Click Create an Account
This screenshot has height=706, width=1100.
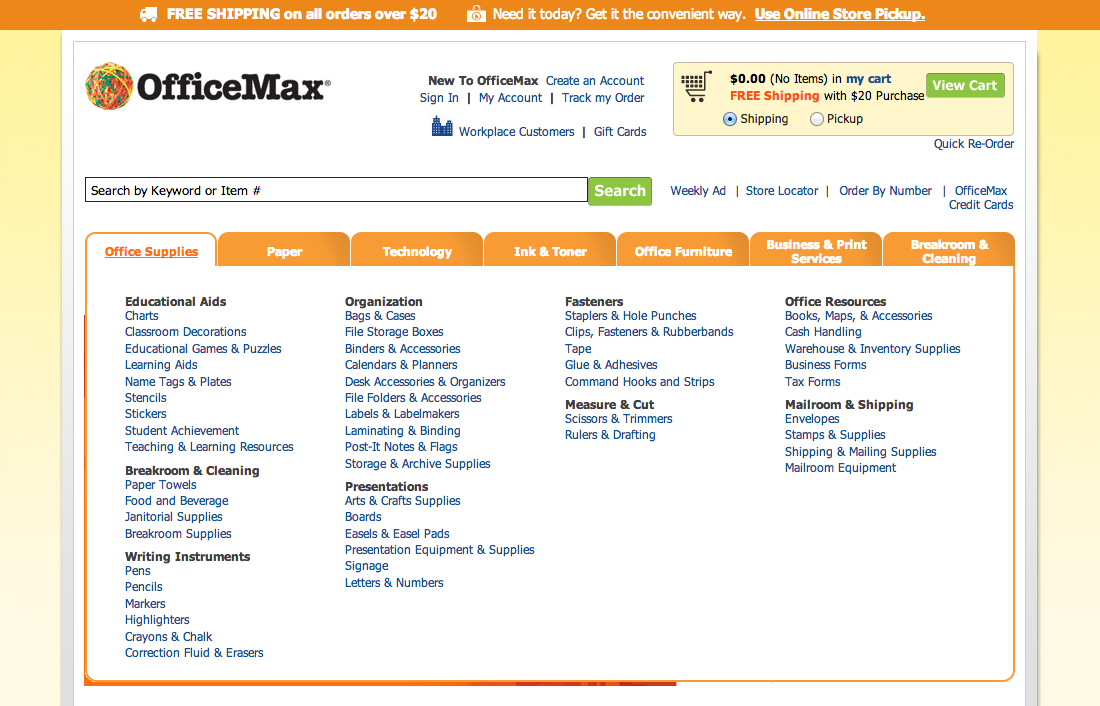click(x=595, y=81)
